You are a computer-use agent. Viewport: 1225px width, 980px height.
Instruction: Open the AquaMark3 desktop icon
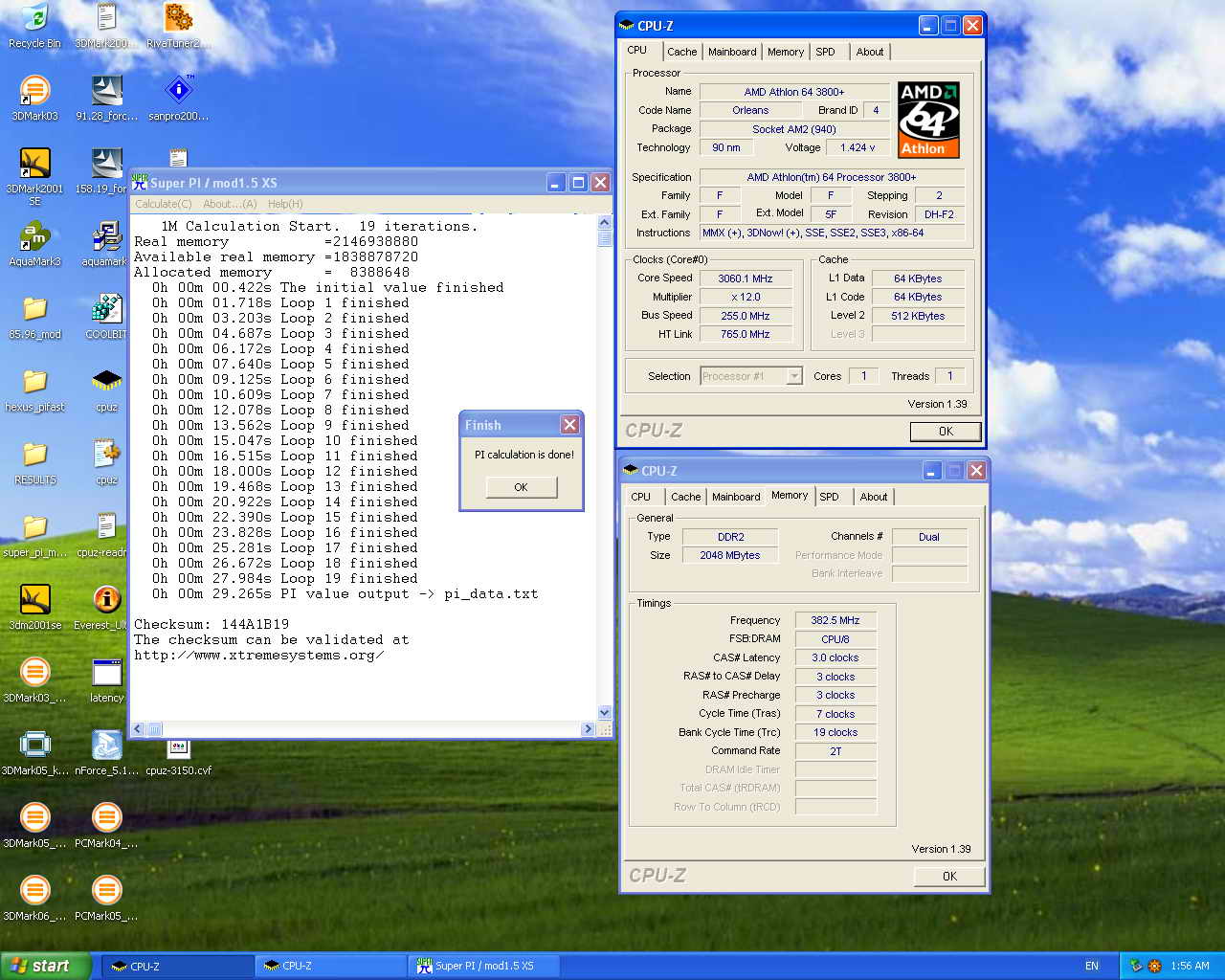tap(34, 243)
